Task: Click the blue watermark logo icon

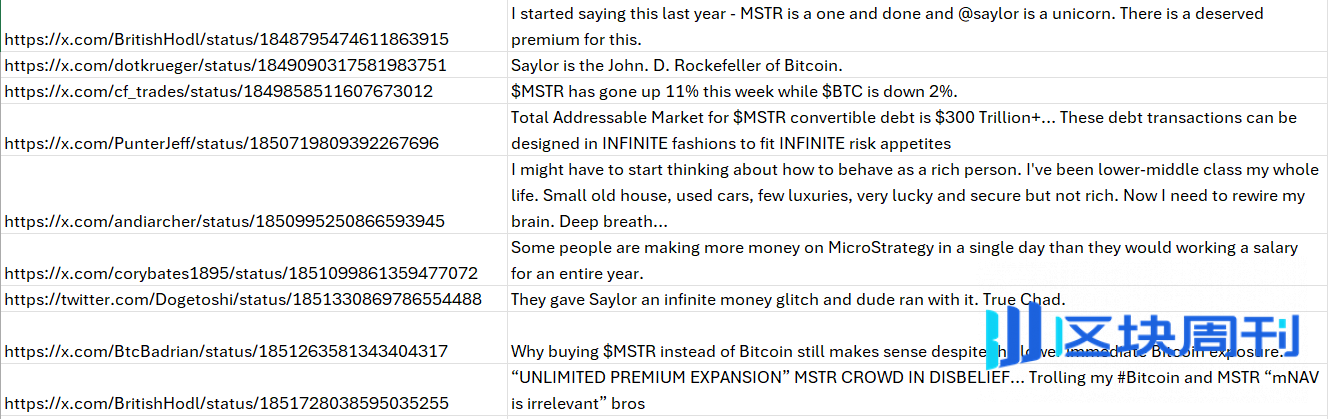Action: click(1015, 335)
